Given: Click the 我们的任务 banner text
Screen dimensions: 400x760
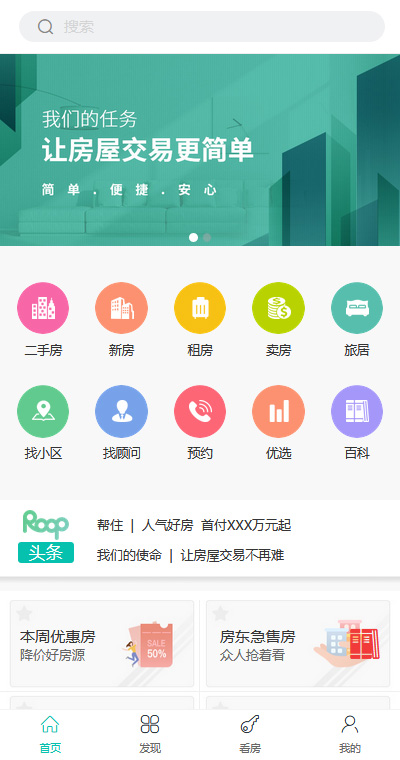Looking at the screenshot, I should coord(90,119).
